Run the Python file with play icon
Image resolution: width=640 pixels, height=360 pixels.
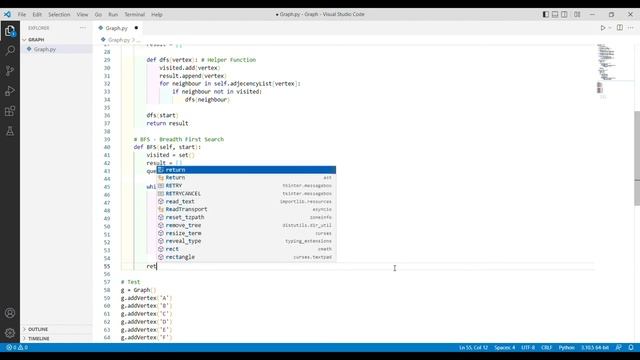click(602, 28)
